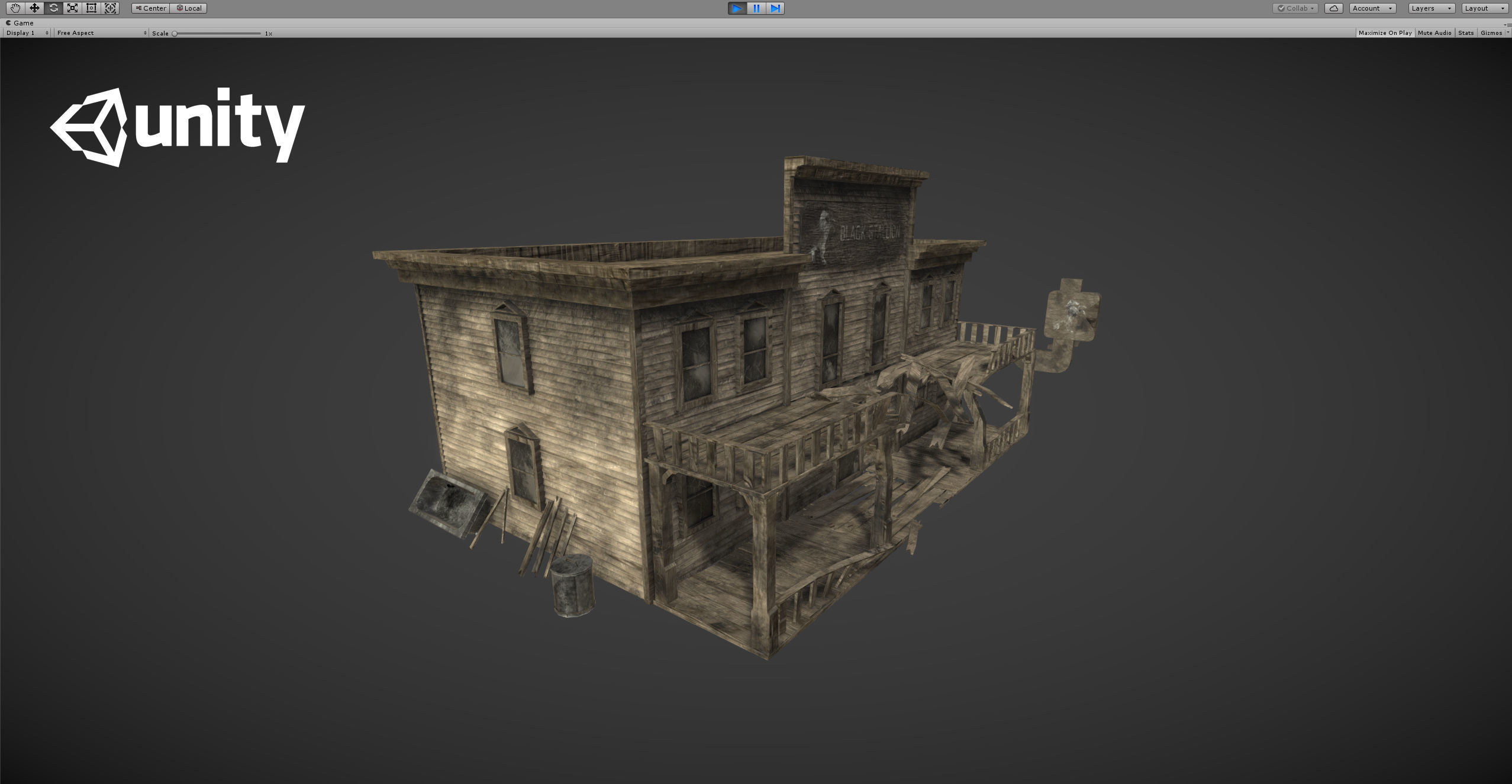Open the Free Aspect dropdown
The image size is (1512, 784).
pyautogui.click(x=101, y=33)
